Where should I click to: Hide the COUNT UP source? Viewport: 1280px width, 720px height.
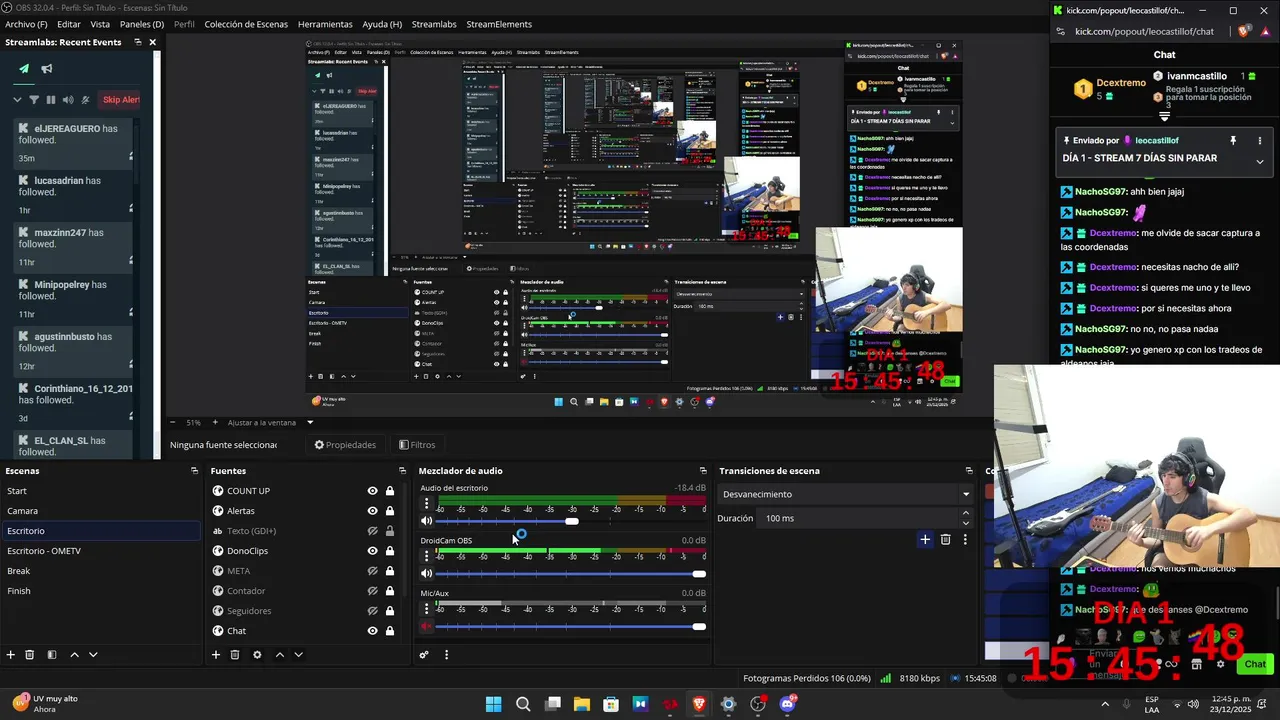pyautogui.click(x=372, y=491)
